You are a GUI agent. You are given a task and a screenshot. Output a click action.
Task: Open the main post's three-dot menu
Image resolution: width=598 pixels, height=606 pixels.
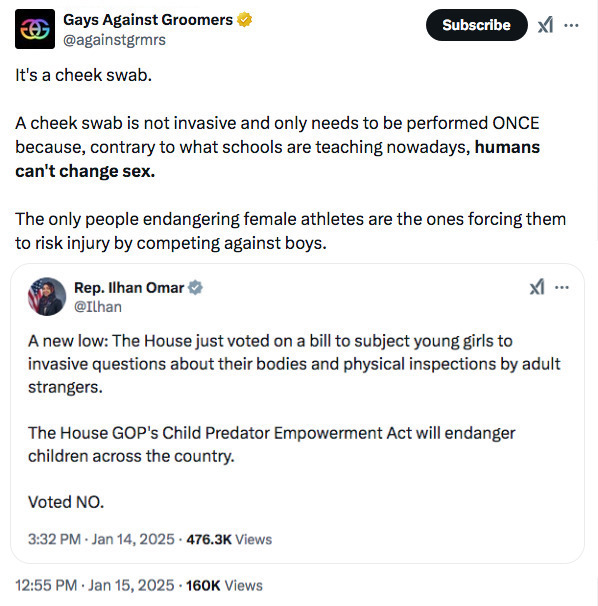pyautogui.click(x=571, y=26)
